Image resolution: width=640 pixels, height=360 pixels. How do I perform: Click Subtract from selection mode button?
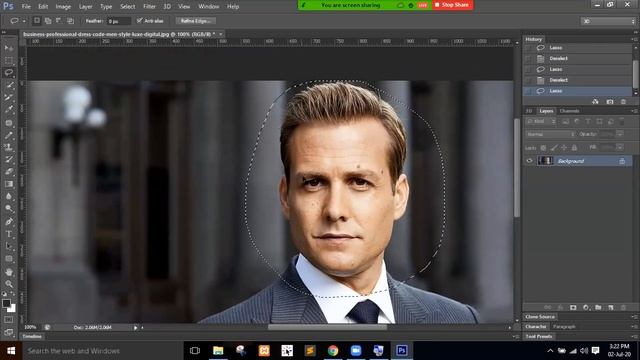pyautogui.click(x=59, y=20)
